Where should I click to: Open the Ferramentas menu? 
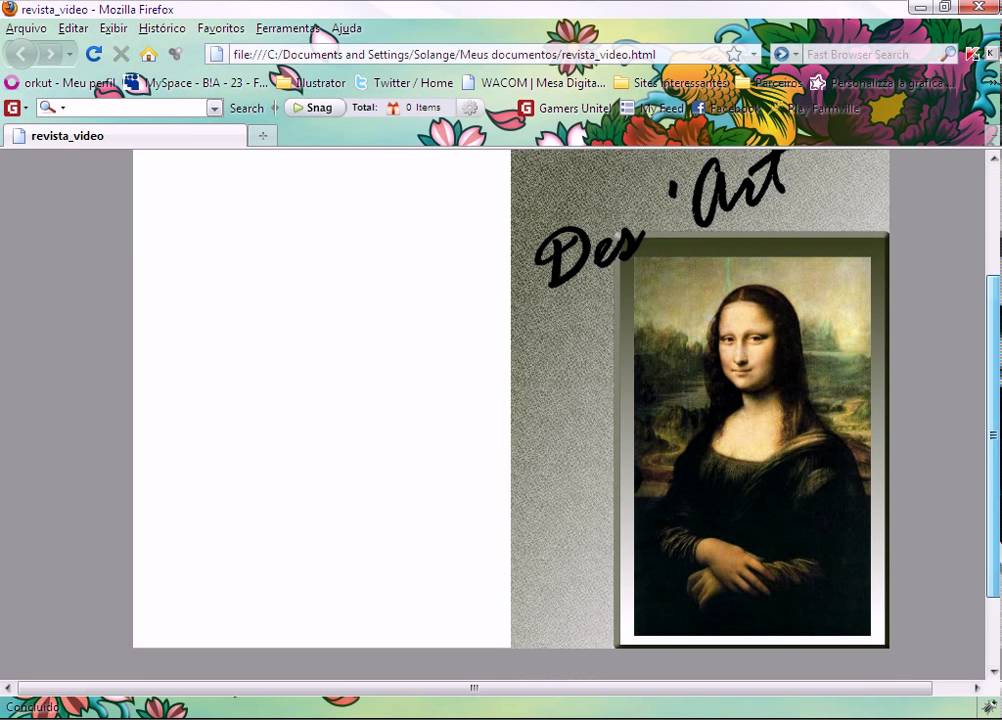click(288, 28)
